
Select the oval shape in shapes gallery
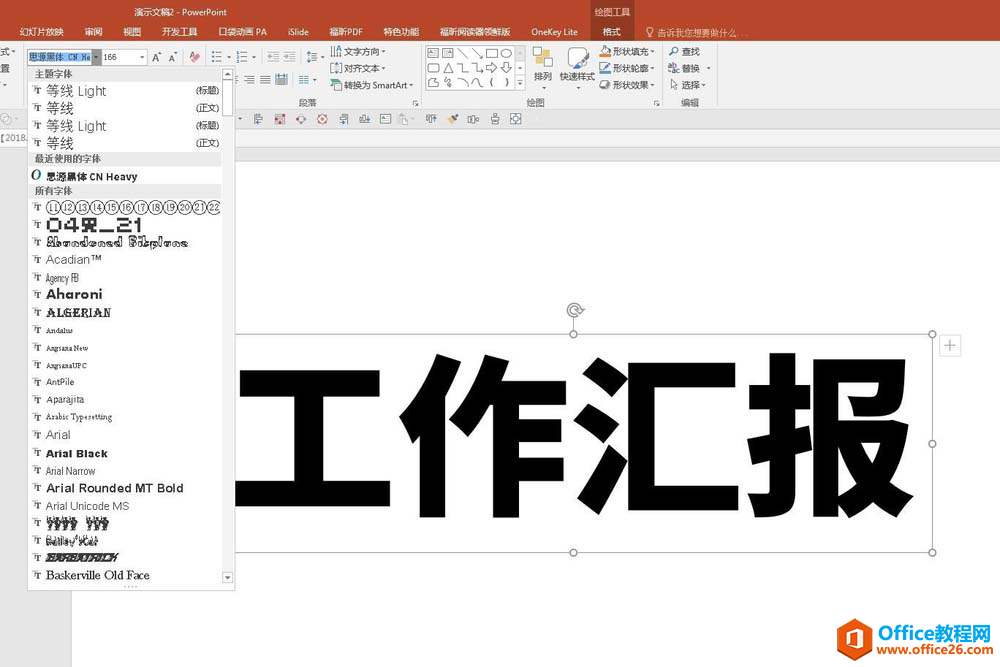[506, 53]
